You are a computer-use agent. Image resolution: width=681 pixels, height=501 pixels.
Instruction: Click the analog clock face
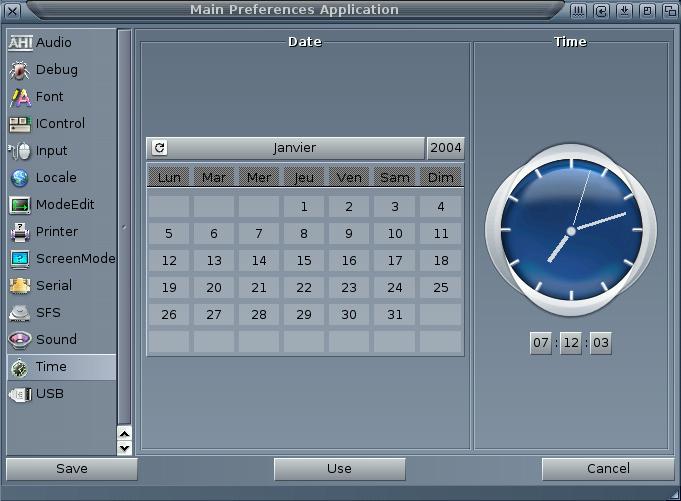click(x=571, y=231)
